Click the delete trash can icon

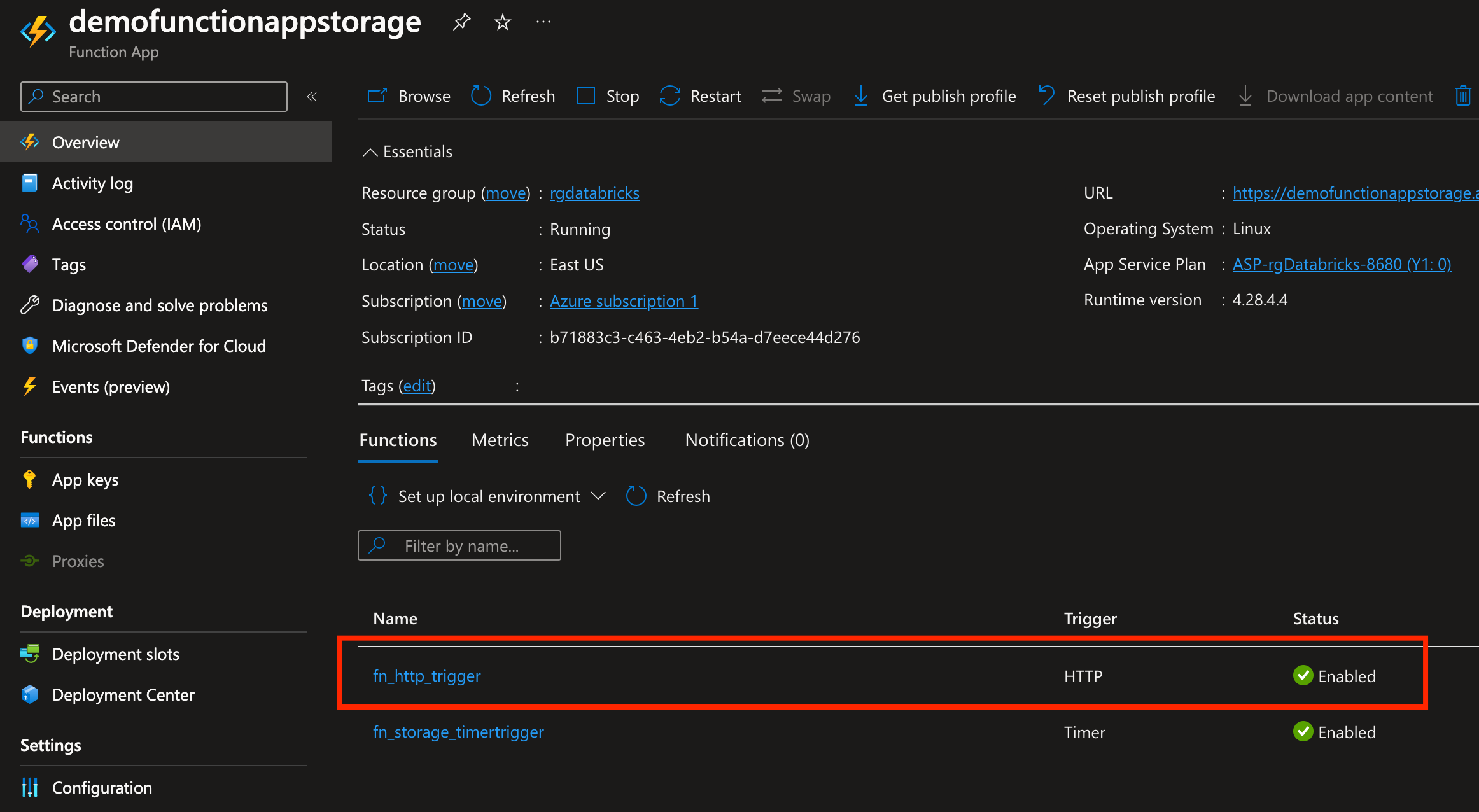tap(1463, 96)
